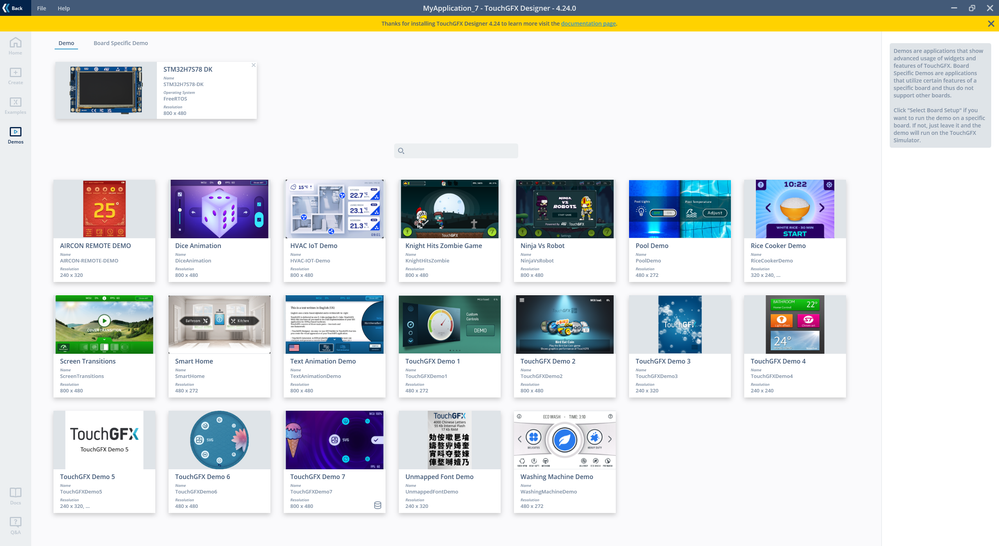Switch to the Board Specific Demo tab

click(120, 43)
